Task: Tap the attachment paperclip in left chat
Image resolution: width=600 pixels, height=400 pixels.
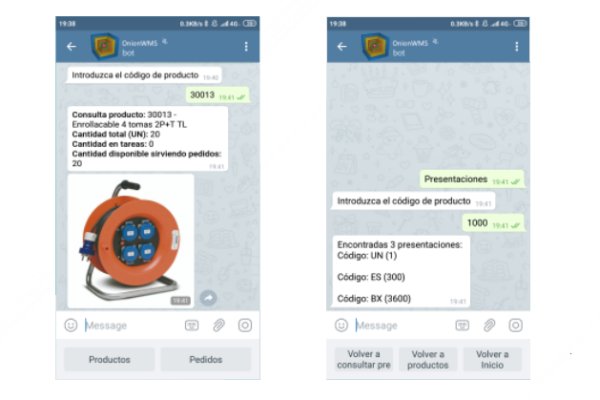Action: pyautogui.click(x=219, y=325)
